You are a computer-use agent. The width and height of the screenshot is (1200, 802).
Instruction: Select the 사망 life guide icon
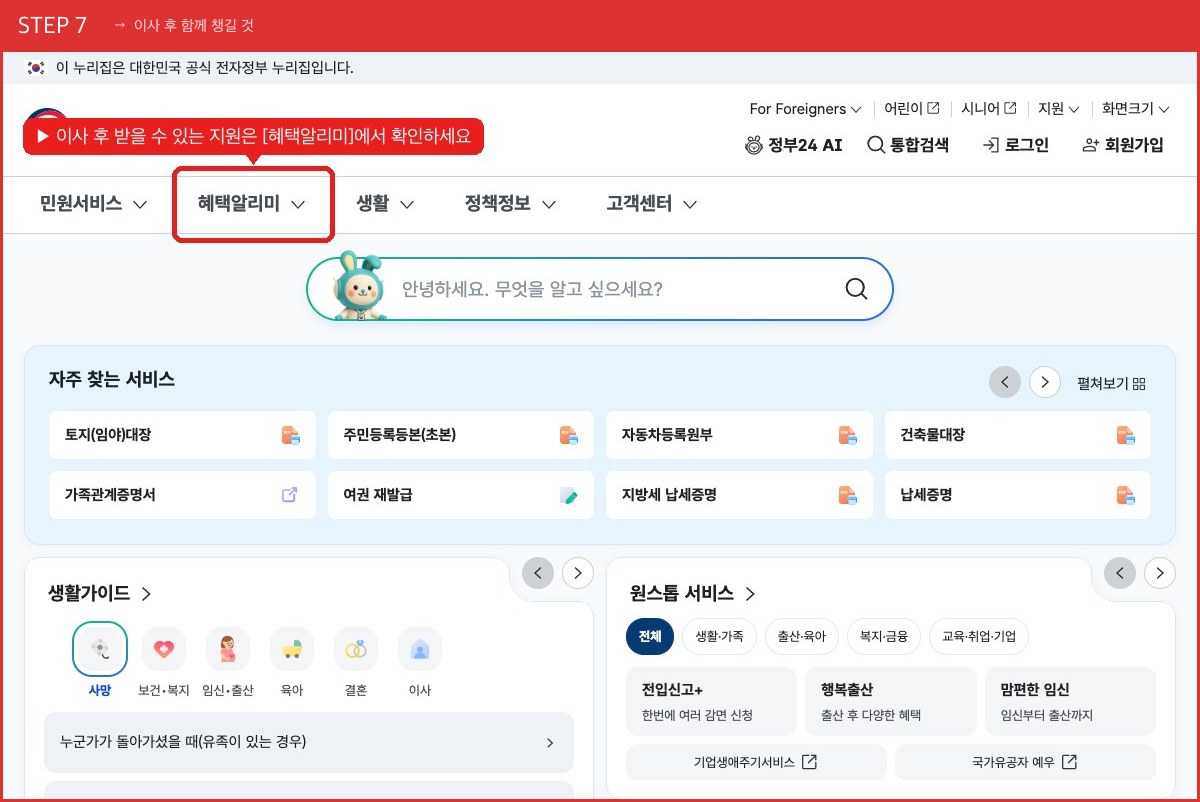[x=100, y=649]
